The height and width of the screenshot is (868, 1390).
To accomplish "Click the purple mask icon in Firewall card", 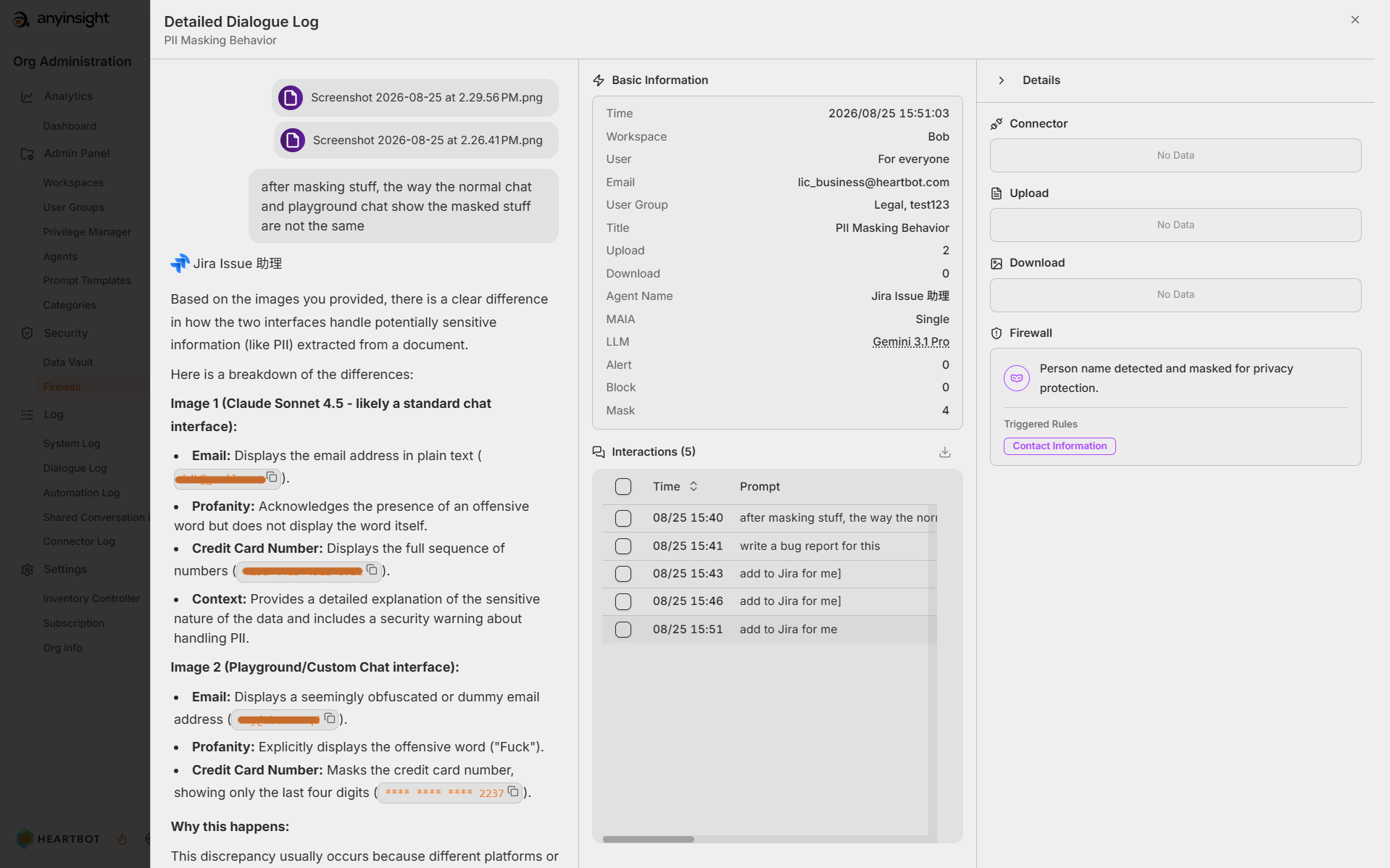I will (x=1017, y=378).
